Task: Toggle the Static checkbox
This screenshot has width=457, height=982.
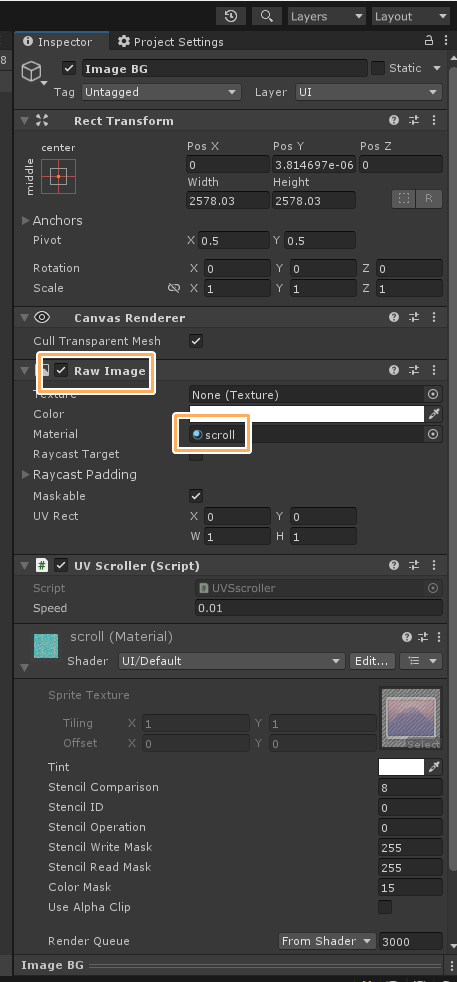Action: click(x=378, y=68)
